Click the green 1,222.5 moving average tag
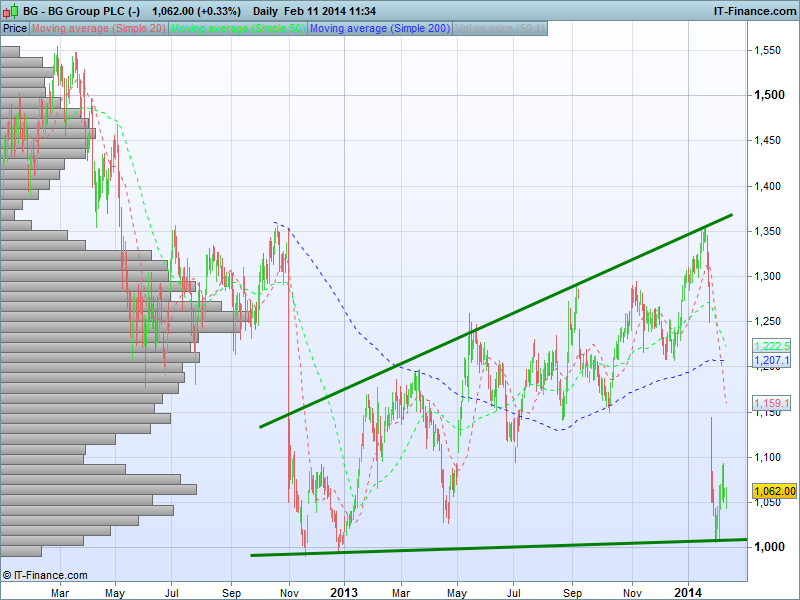The width and height of the screenshot is (800, 600). tap(771, 345)
